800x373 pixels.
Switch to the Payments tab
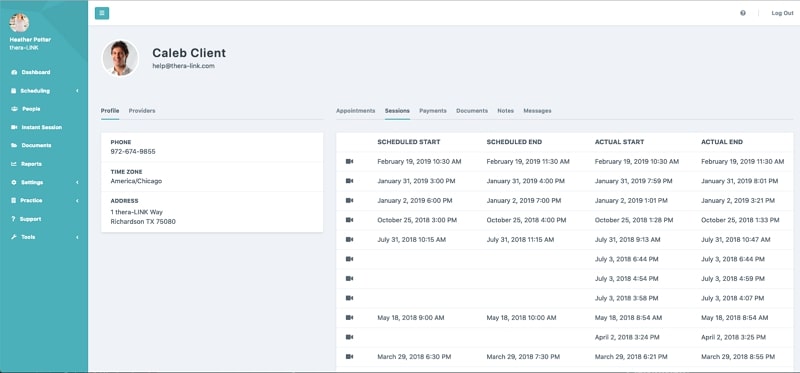click(433, 111)
